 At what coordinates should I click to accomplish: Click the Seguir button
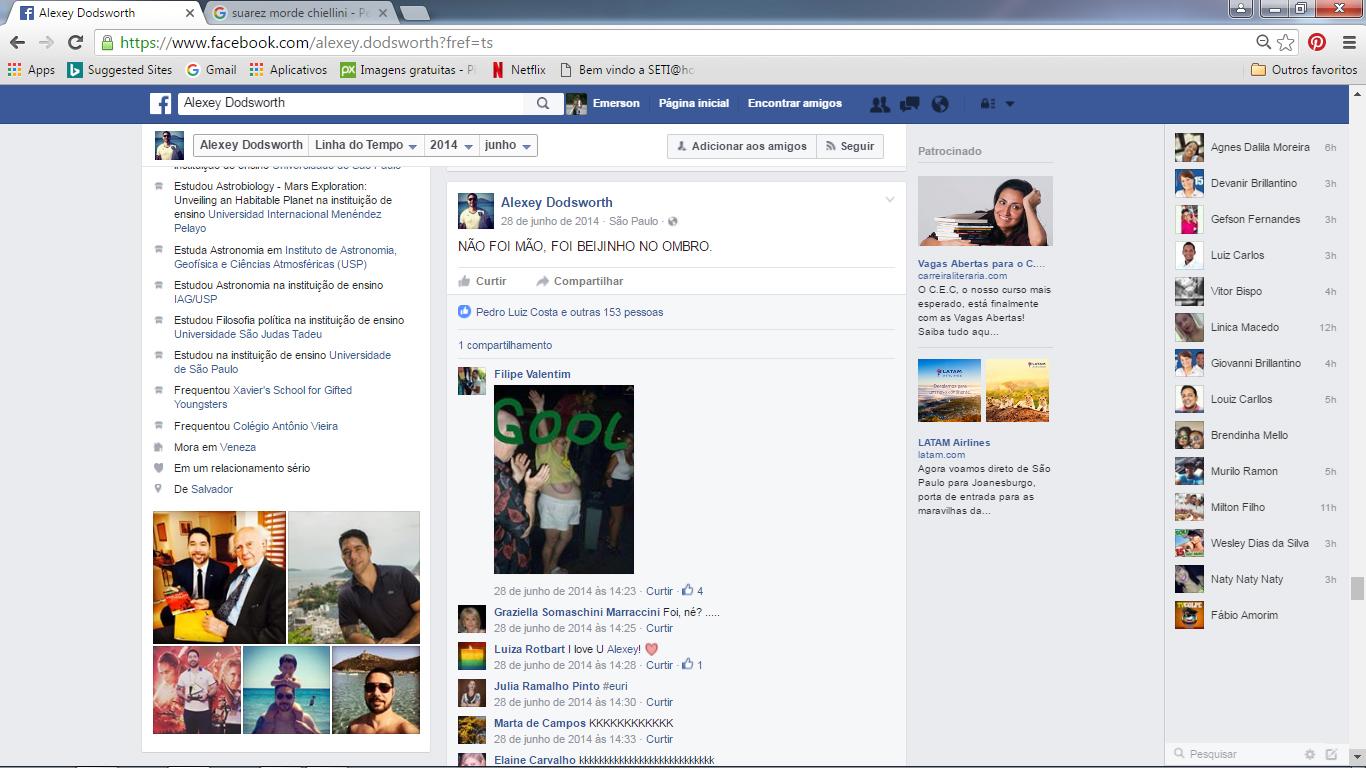[850, 146]
